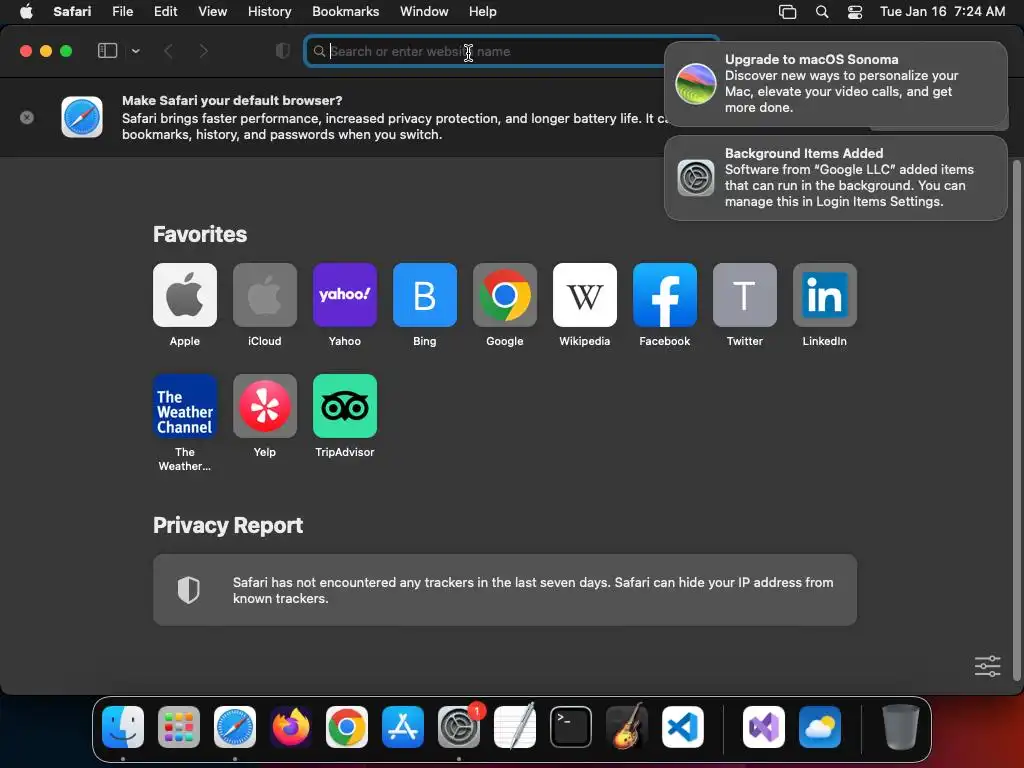Open the View menu
The image size is (1024, 768).
pos(212,12)
